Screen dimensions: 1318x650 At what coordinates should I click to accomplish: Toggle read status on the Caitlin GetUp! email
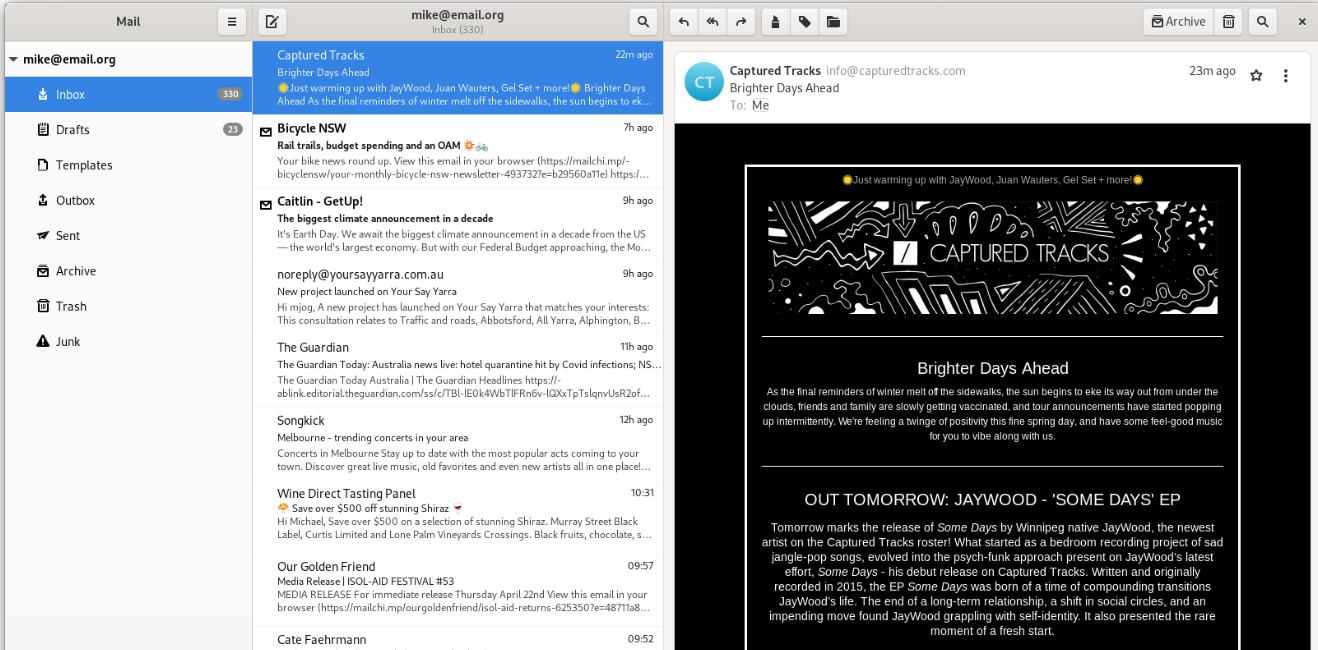click(x=265, y=204)
